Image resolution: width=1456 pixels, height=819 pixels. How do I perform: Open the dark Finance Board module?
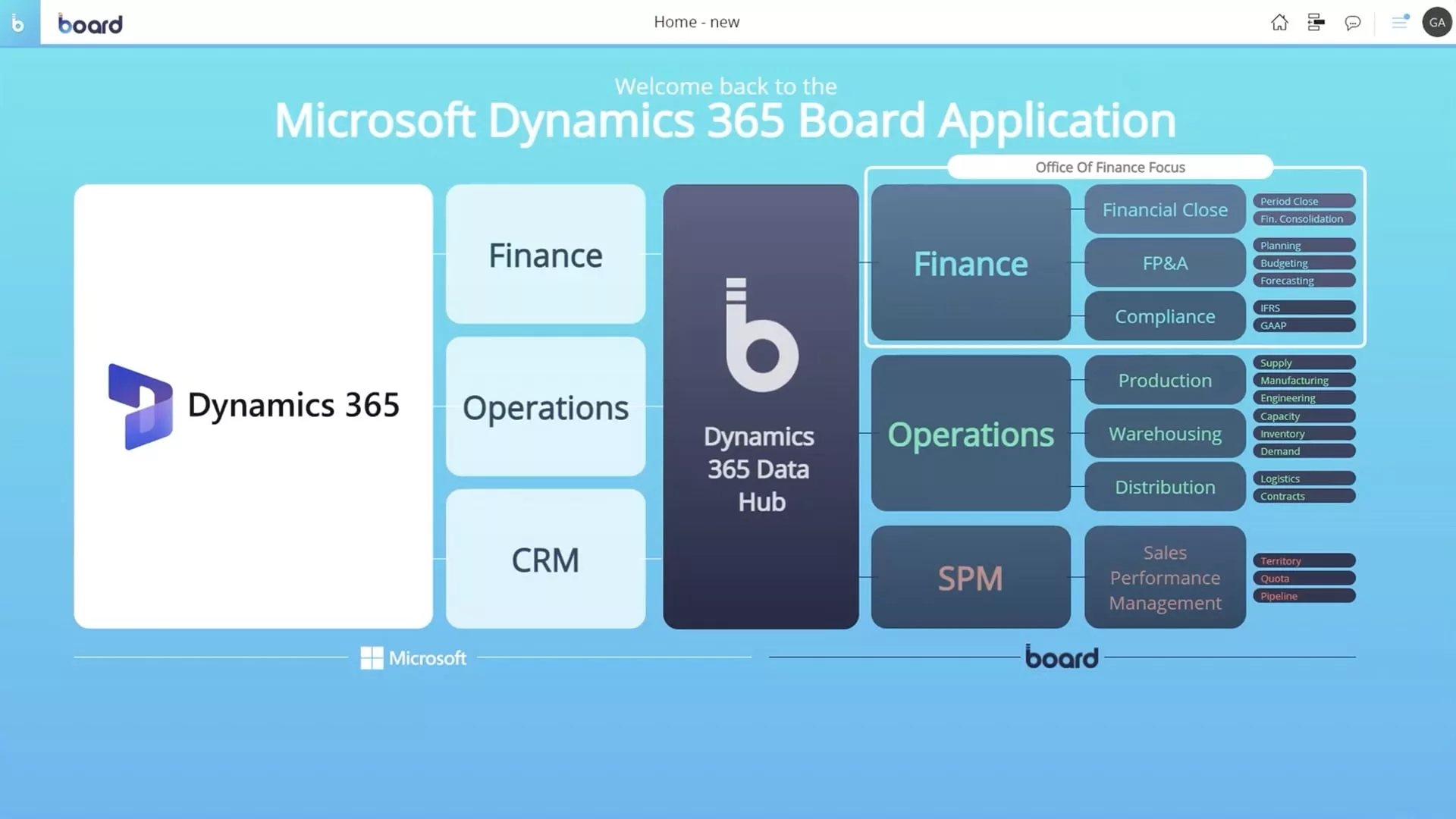[971, 263]
